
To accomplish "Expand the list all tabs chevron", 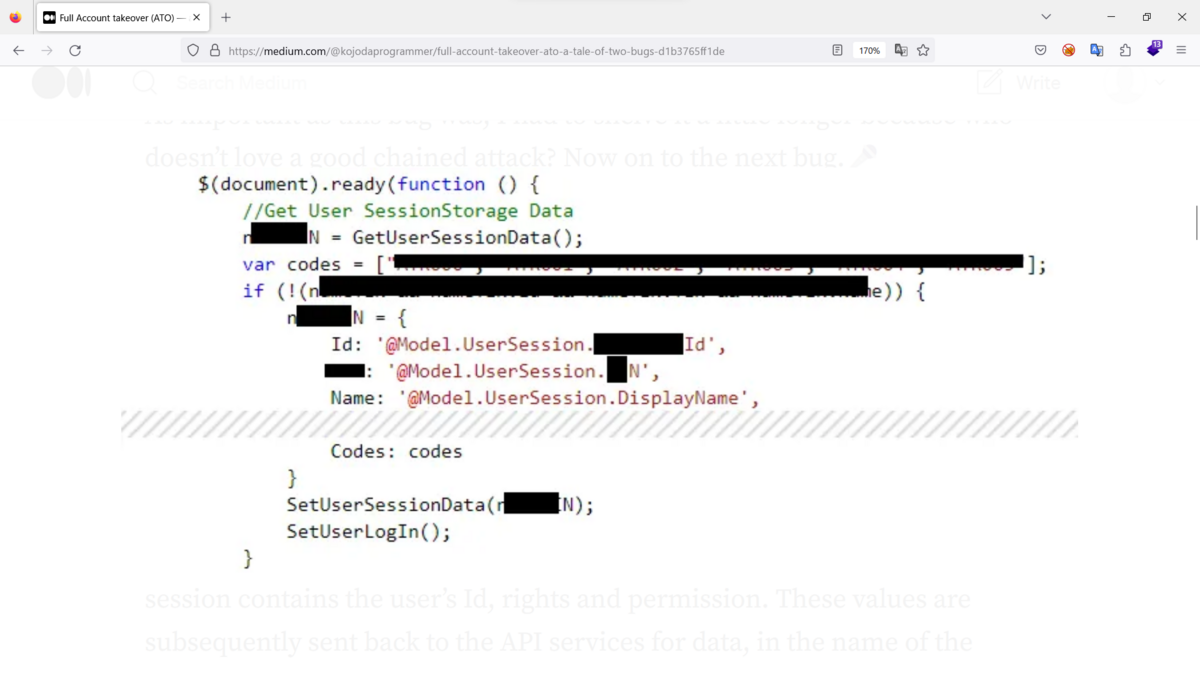I will [1046, 17].
